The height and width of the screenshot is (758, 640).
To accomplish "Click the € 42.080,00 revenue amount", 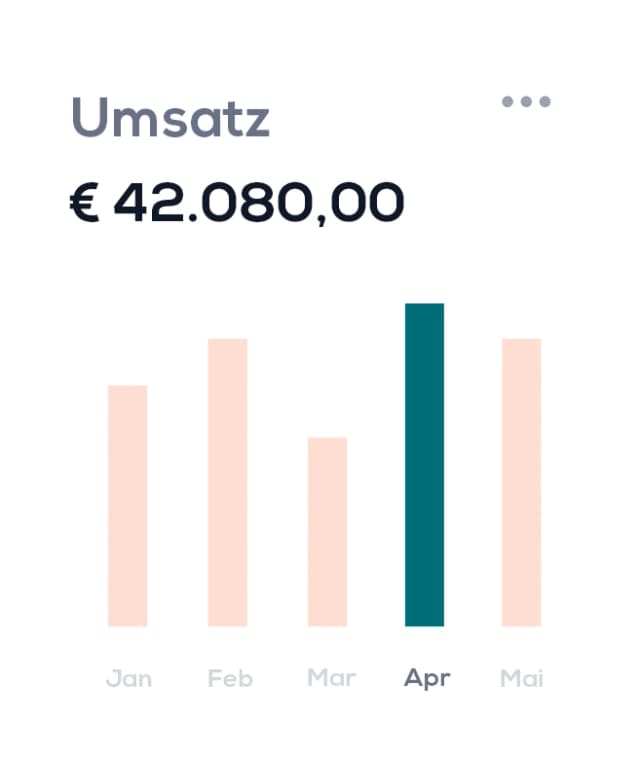I will pyautogui.click(x=237, y=203).
